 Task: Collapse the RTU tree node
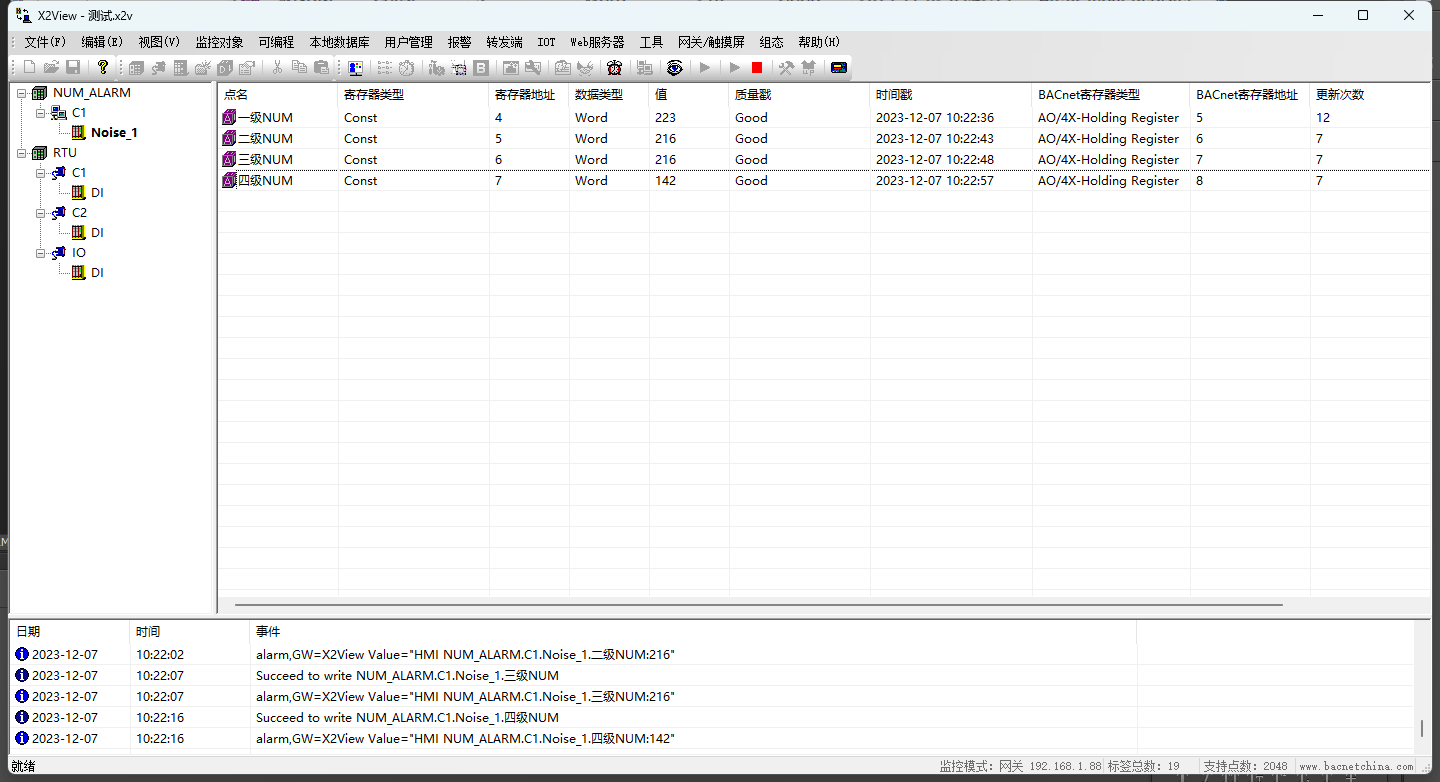21,153
